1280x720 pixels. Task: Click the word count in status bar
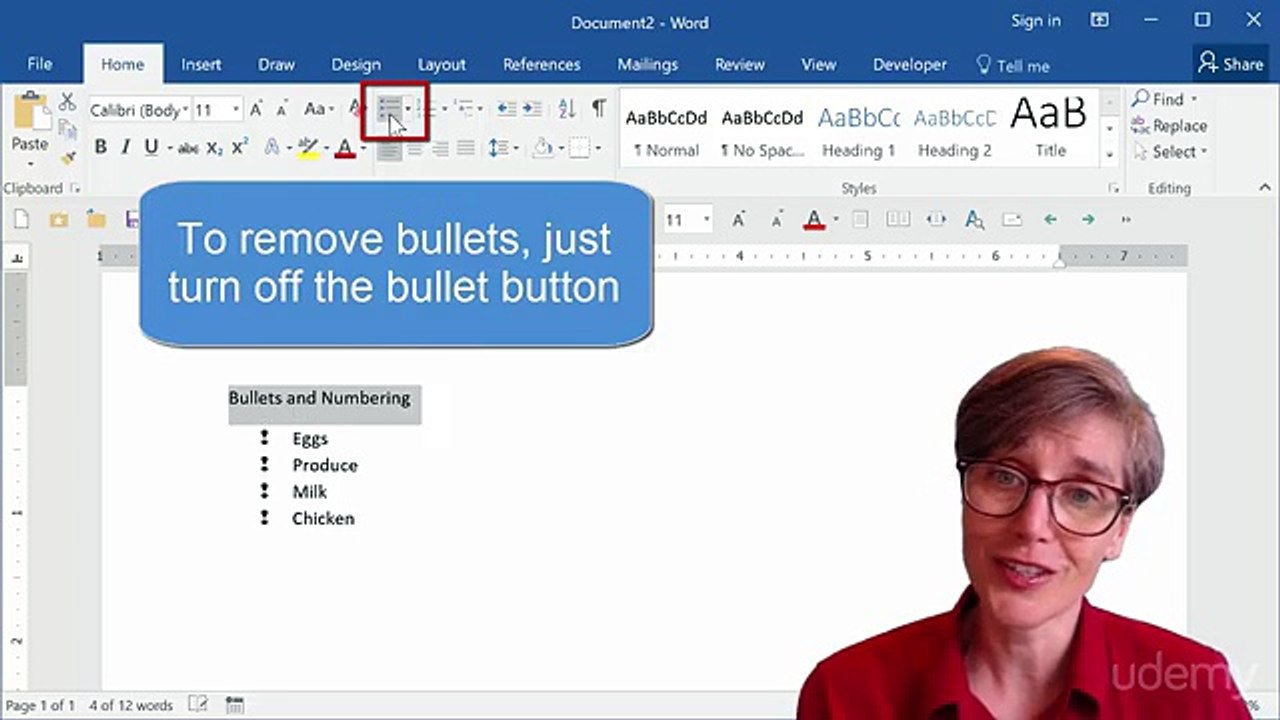coord(130,705)
